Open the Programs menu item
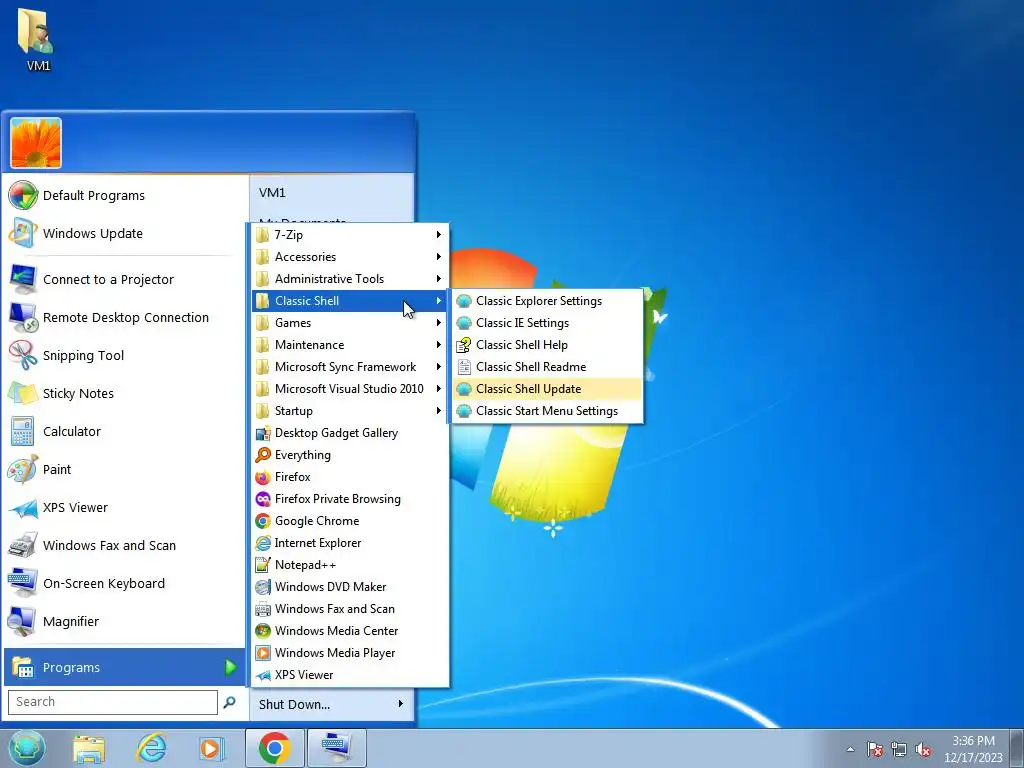This screenshot has width=1024, height=768. point(124,667)
